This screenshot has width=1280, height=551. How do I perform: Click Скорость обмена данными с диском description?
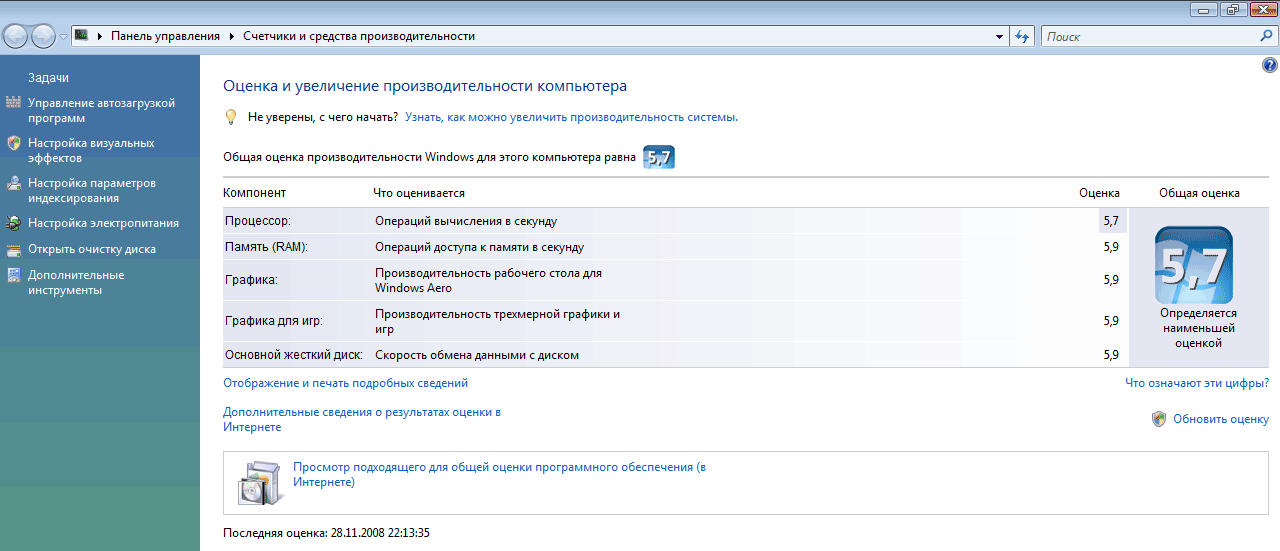pyautogui.click(x=477, y=355)
